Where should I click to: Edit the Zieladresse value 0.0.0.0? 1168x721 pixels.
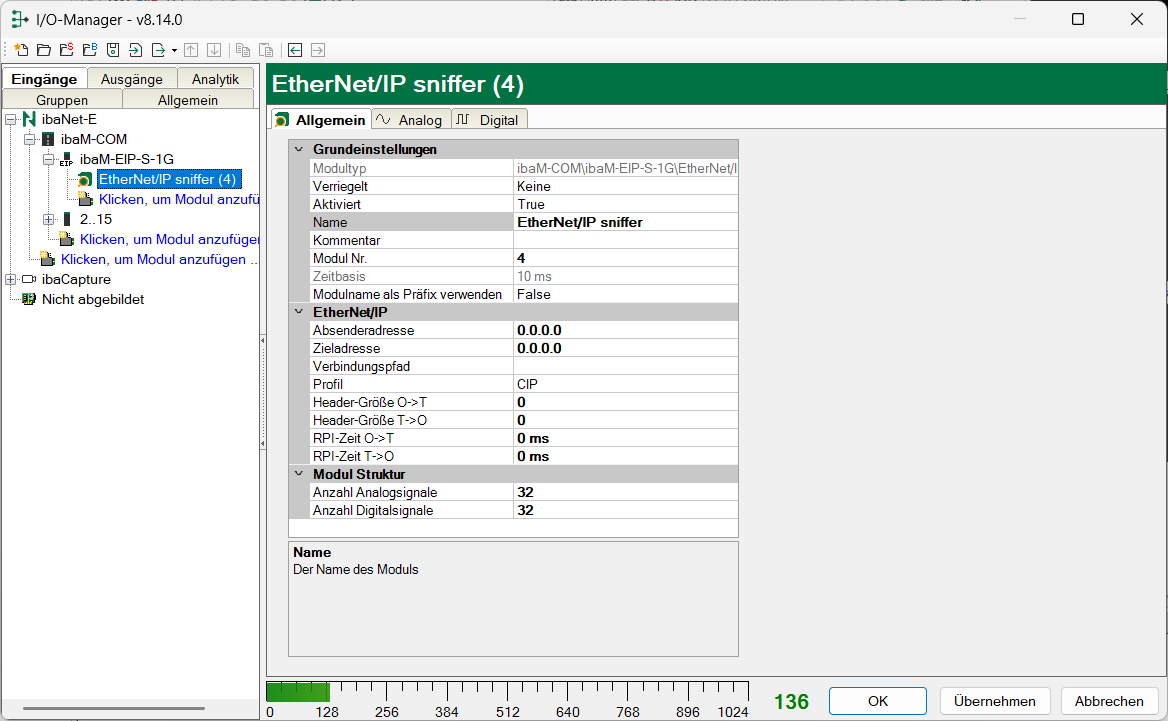click(626, 348)
